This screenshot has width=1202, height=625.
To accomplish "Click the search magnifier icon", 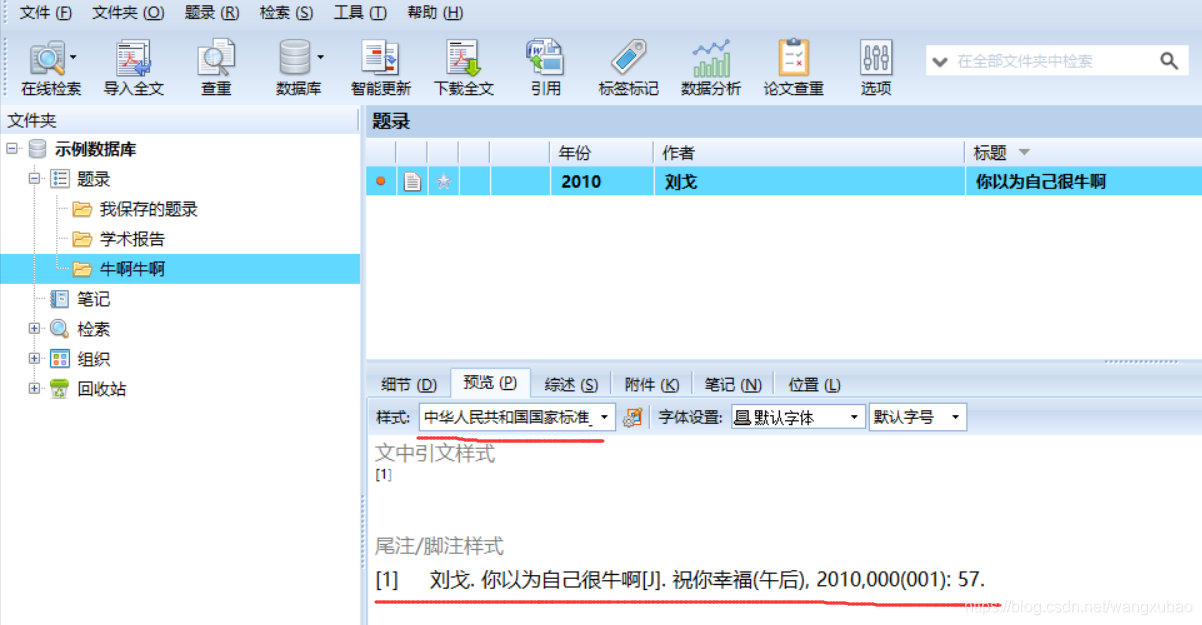I will point(1169,61).
